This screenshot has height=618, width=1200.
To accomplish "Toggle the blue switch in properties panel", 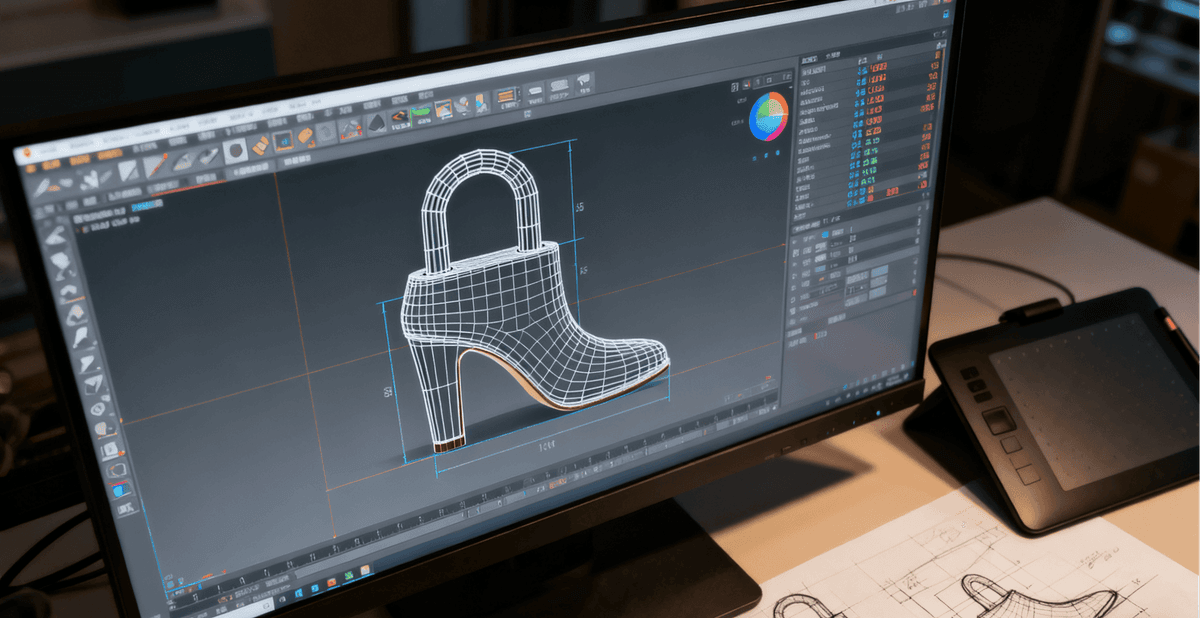I will tap(826, 235).
